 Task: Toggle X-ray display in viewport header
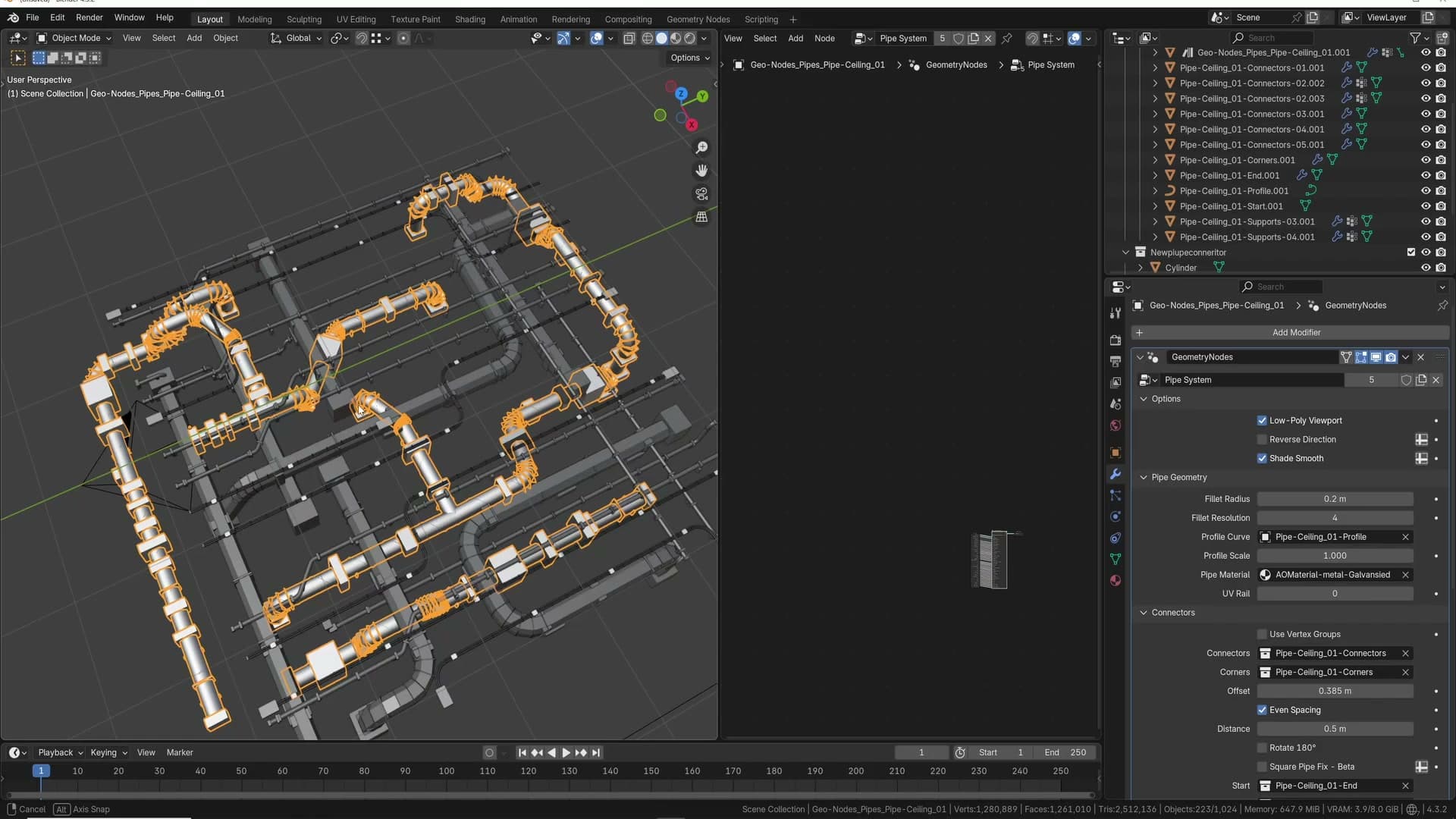point(629,38)
